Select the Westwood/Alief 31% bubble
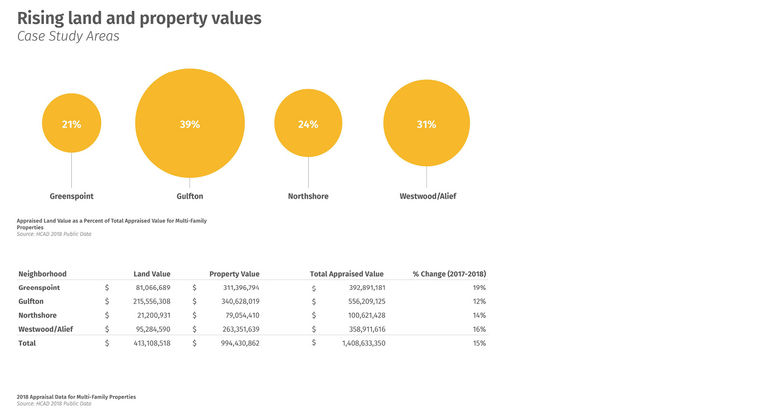This screenshot has width=779, height=413. tap(426, 124)
